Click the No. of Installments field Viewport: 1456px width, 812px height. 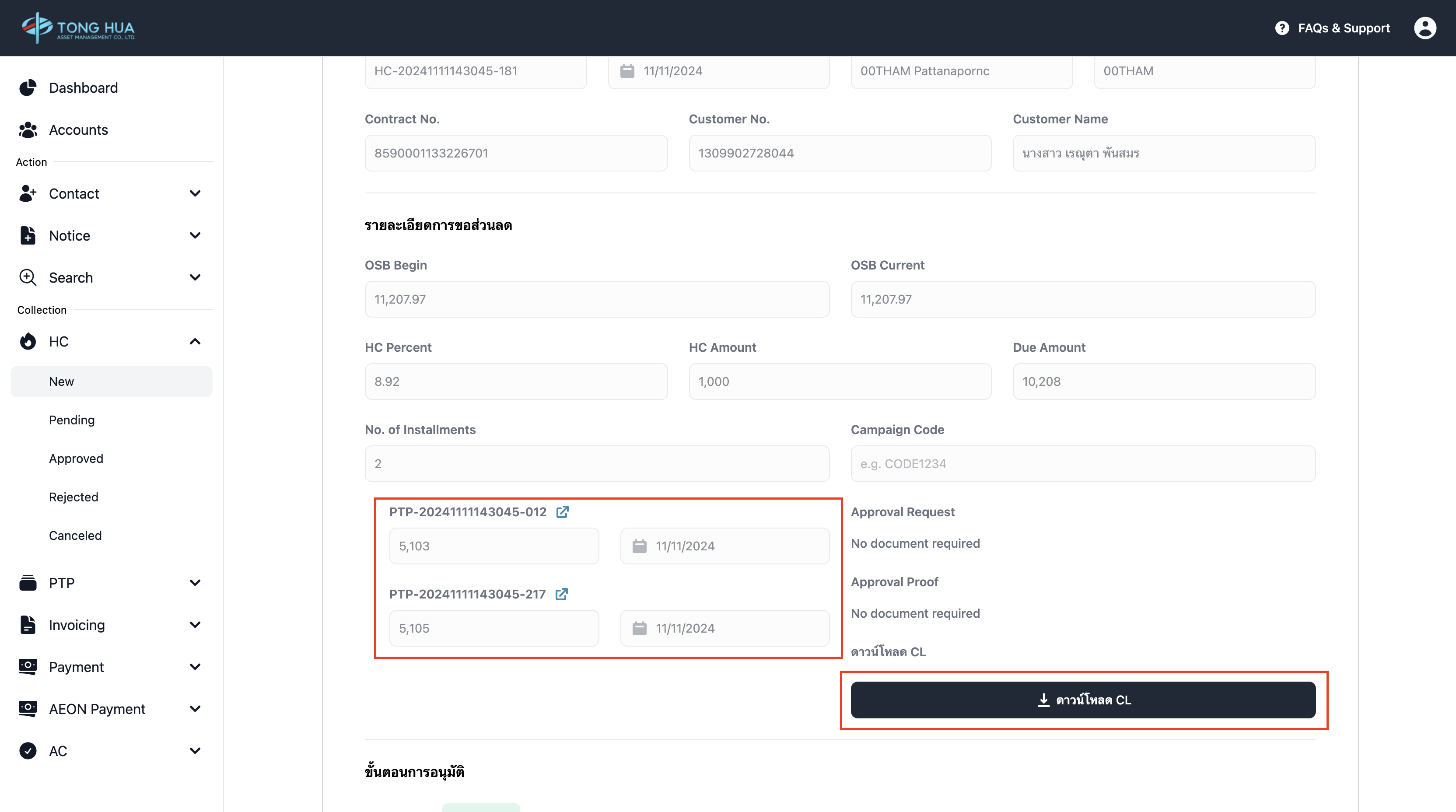point(596,464)
